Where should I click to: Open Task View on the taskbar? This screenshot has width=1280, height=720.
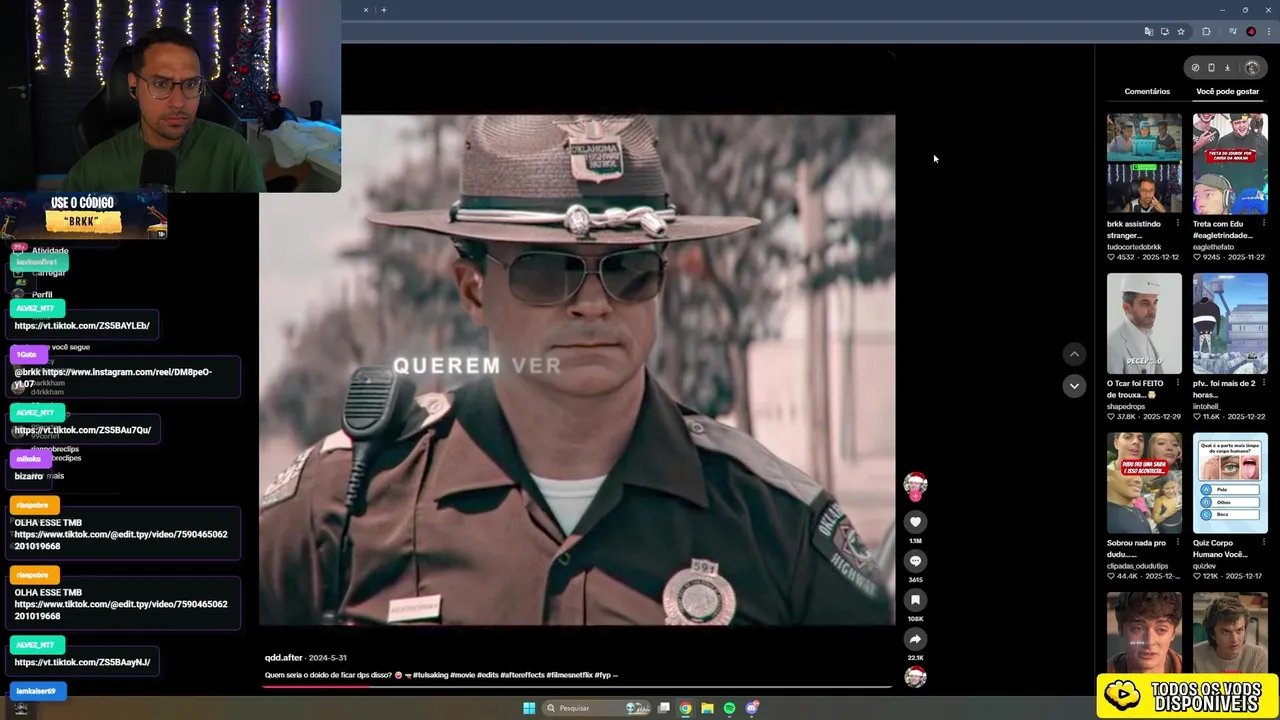[663, 708]
